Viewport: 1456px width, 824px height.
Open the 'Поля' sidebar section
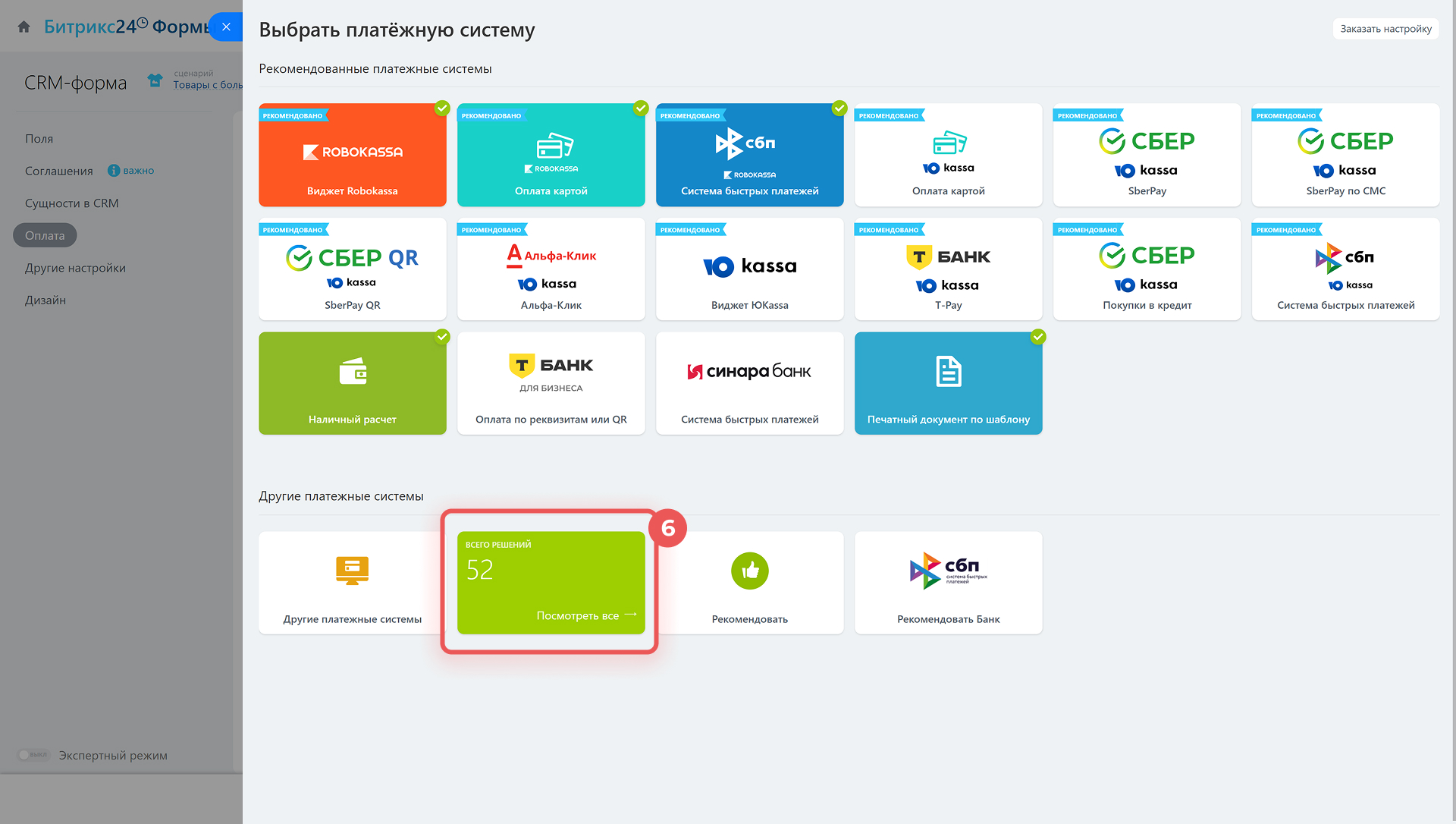click(39, 139)
